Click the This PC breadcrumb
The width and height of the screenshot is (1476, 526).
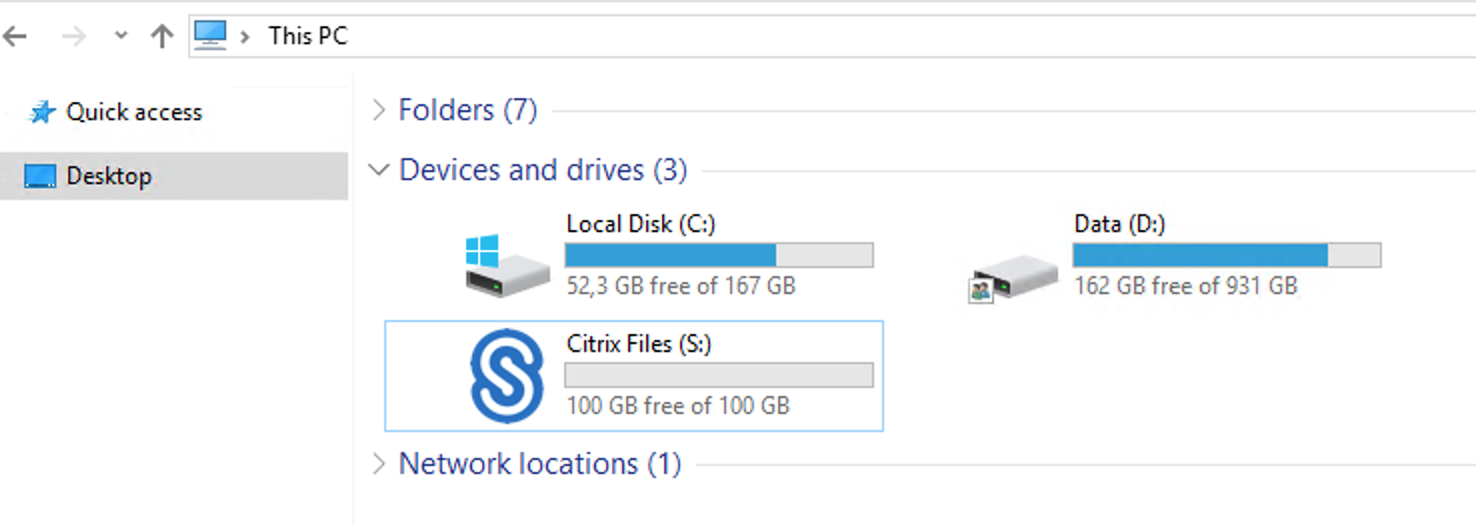(x=308, y=36)
